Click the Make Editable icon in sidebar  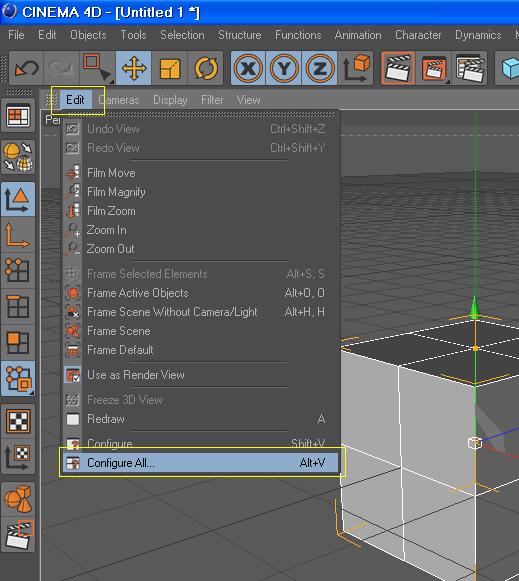[18, 157]
